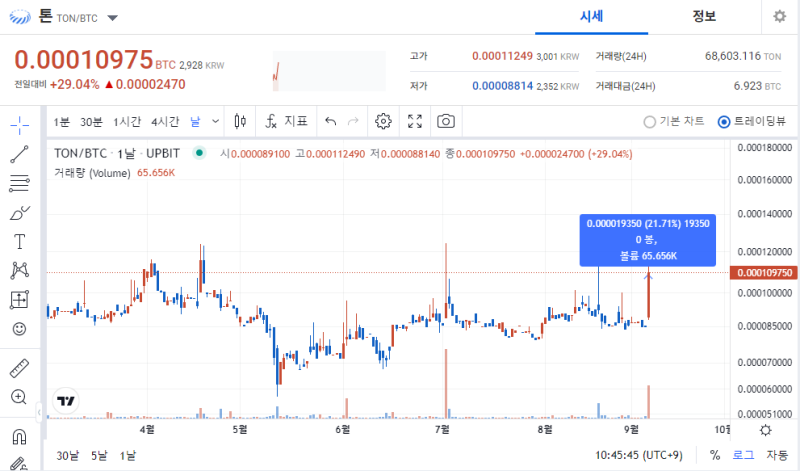Click the 24H trade value 6.923 BTC

757,86
